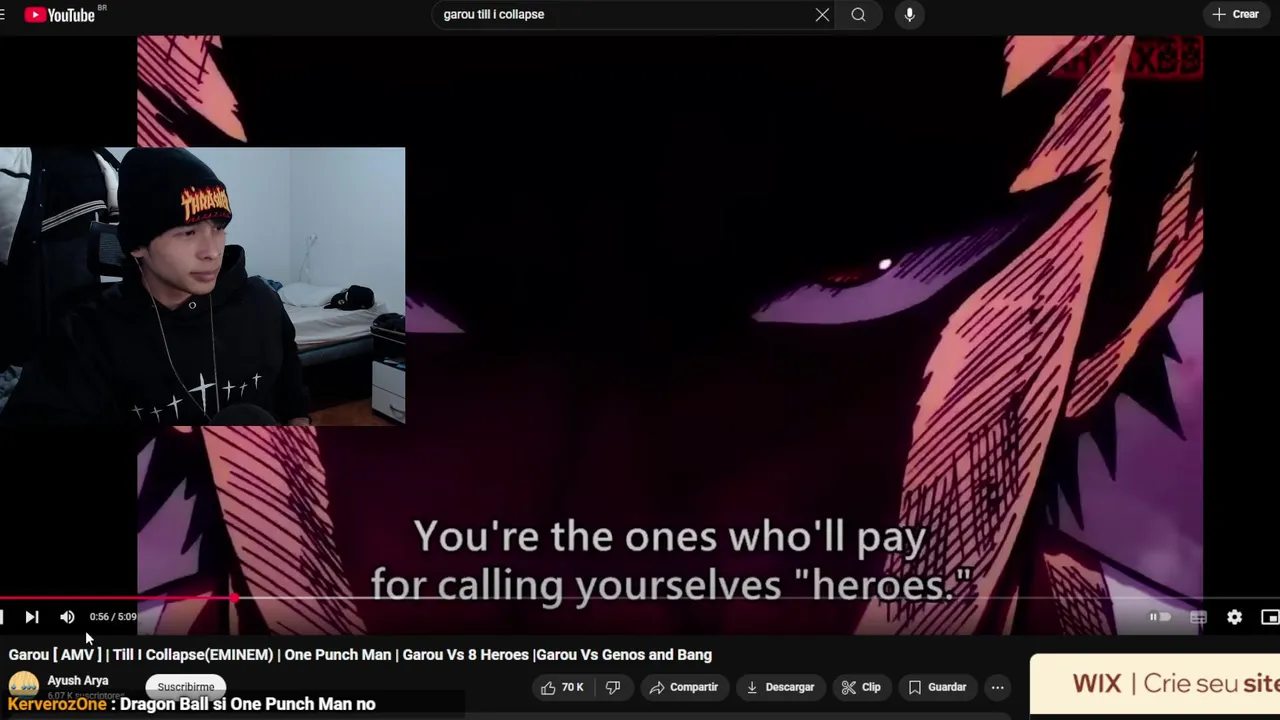Create a Clip of the video
The height and width of the screenshot is (720, 1280).
click(861, 687)
